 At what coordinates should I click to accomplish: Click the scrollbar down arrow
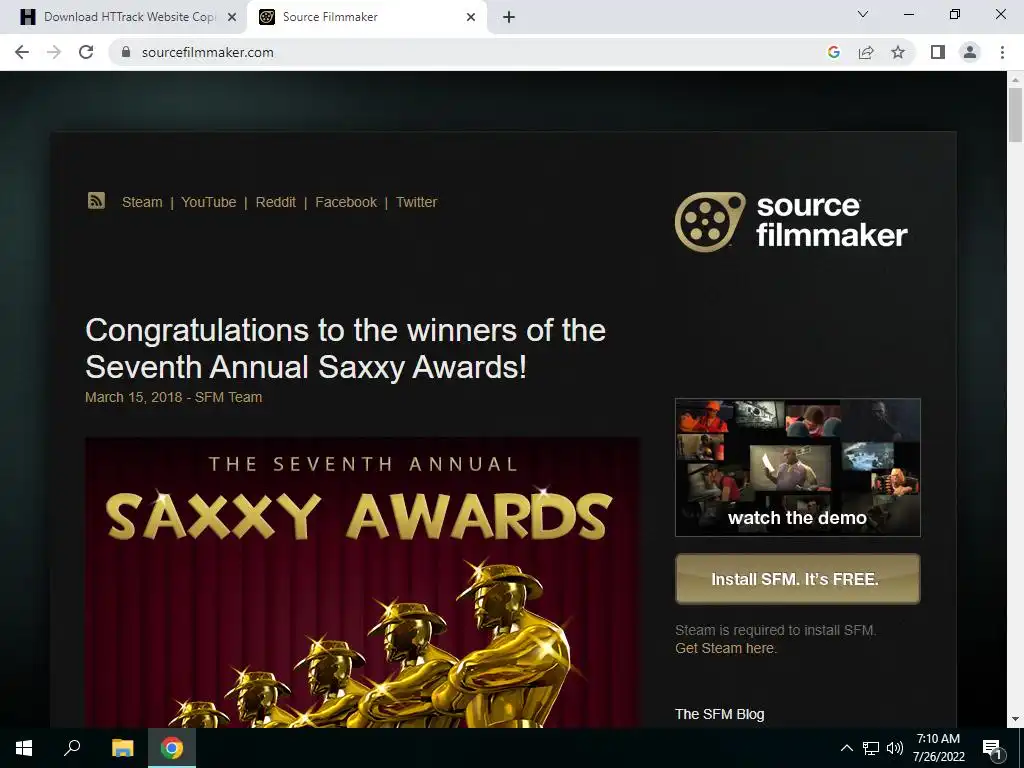pos(1015,719)
